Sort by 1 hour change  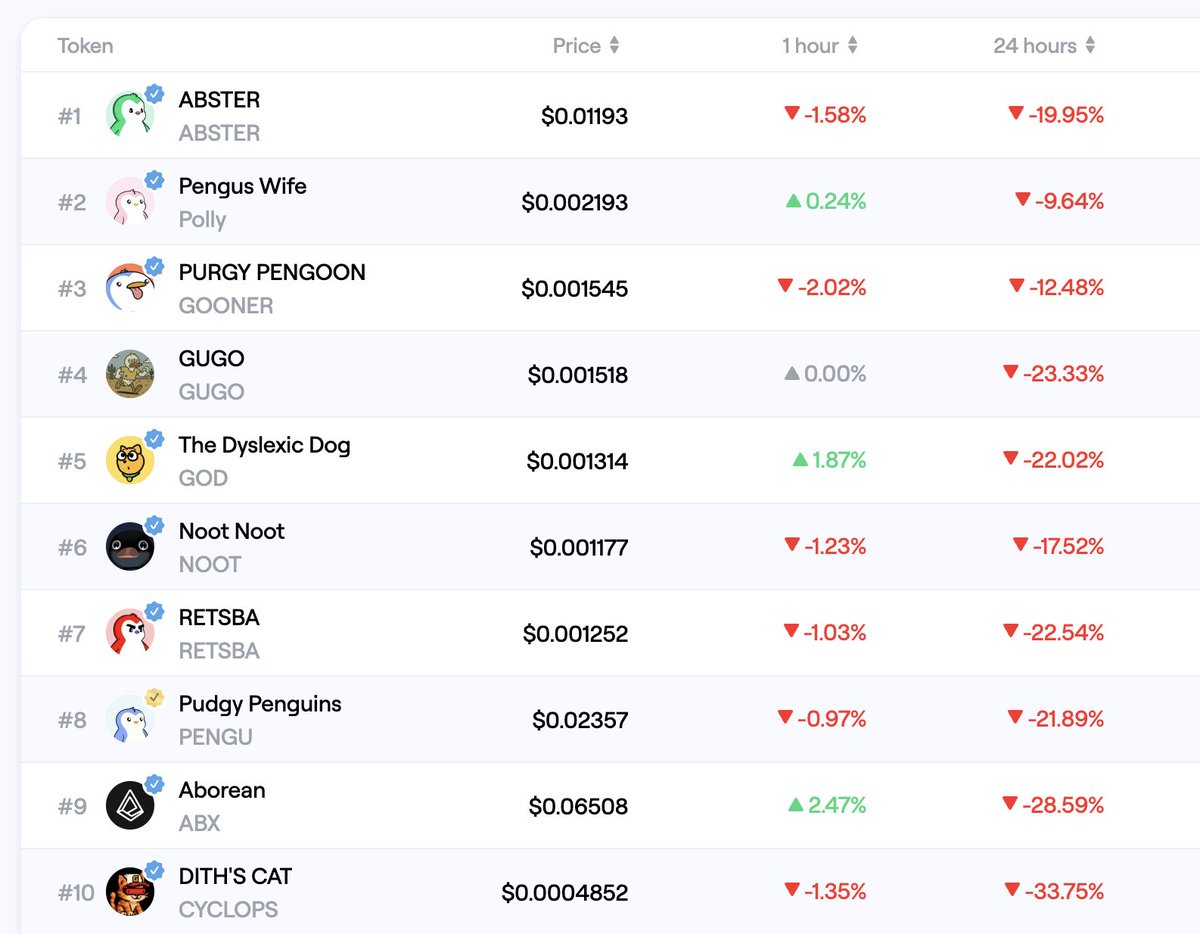[x=820, y=46]
